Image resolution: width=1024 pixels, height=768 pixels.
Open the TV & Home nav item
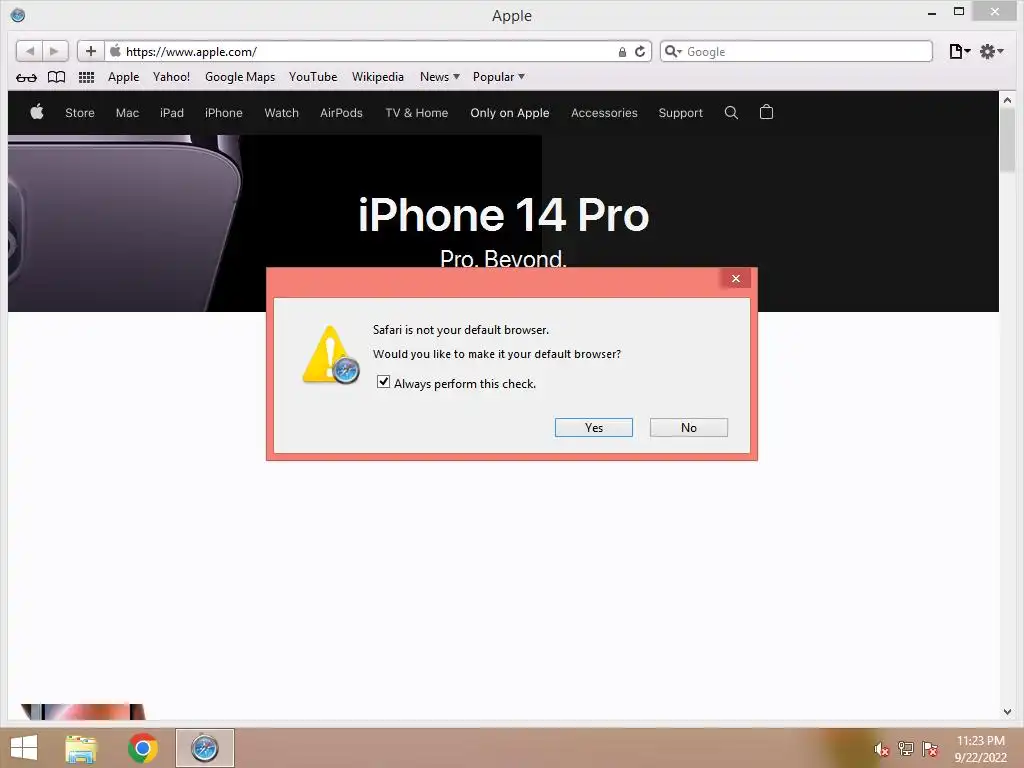pos(417,113)
